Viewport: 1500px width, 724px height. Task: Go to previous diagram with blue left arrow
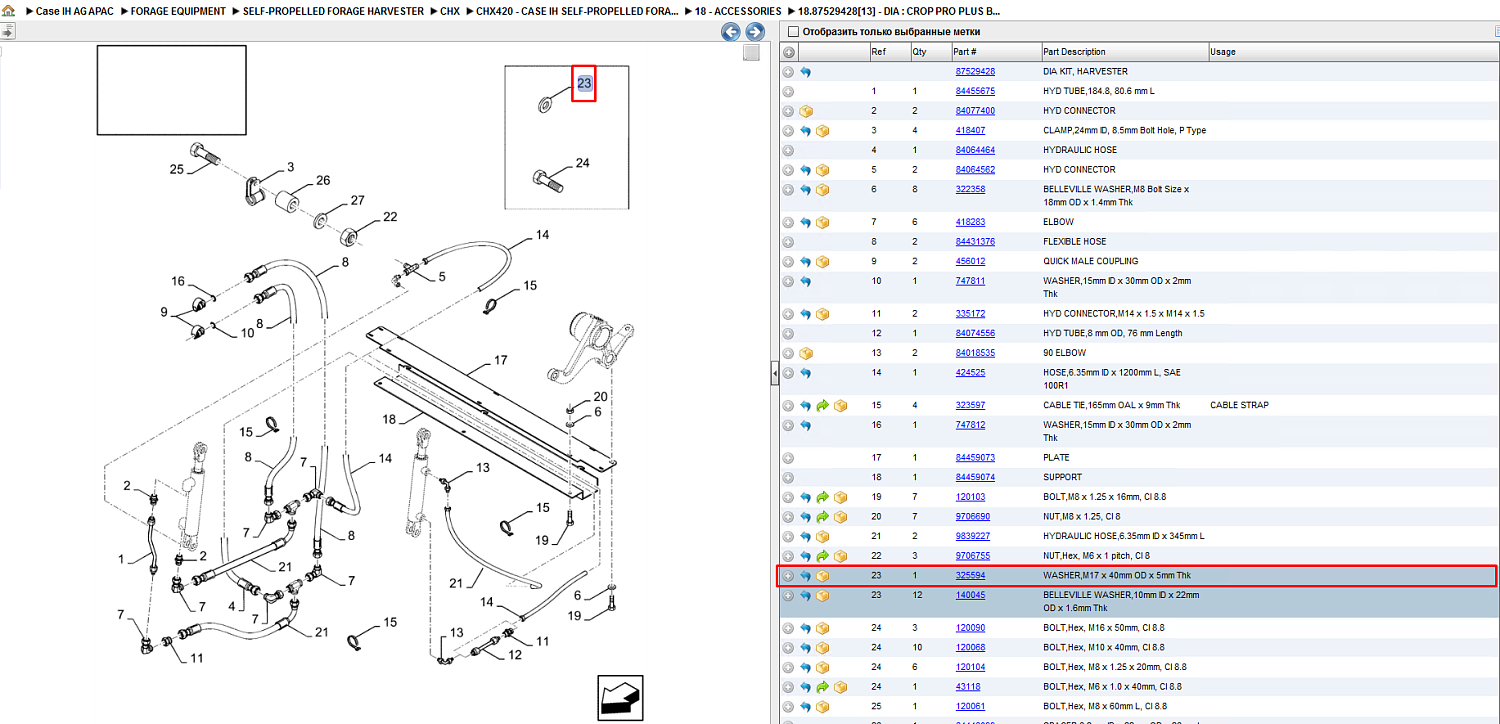pos(731,32)
